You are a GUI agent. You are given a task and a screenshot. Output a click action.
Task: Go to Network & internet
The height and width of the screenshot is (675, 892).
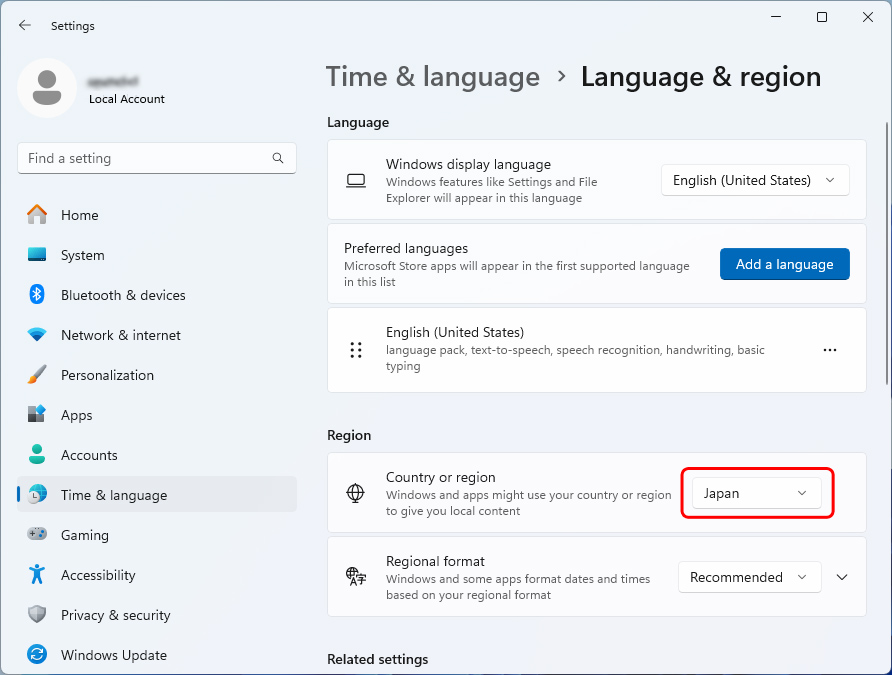coord(157,335)
